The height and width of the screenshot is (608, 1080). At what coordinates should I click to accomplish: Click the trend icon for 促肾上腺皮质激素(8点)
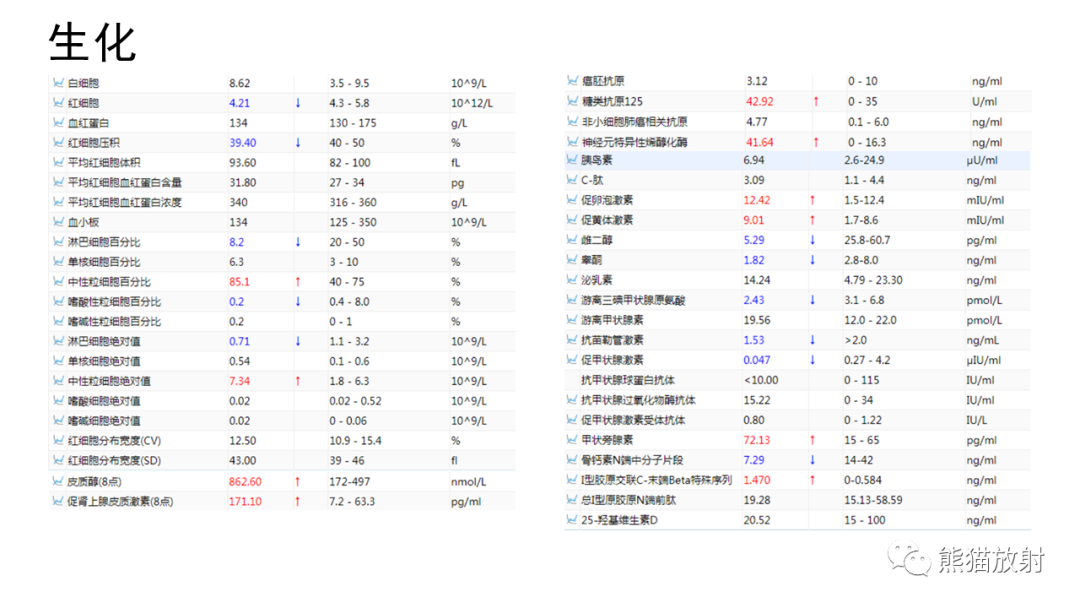click(58, 500)
